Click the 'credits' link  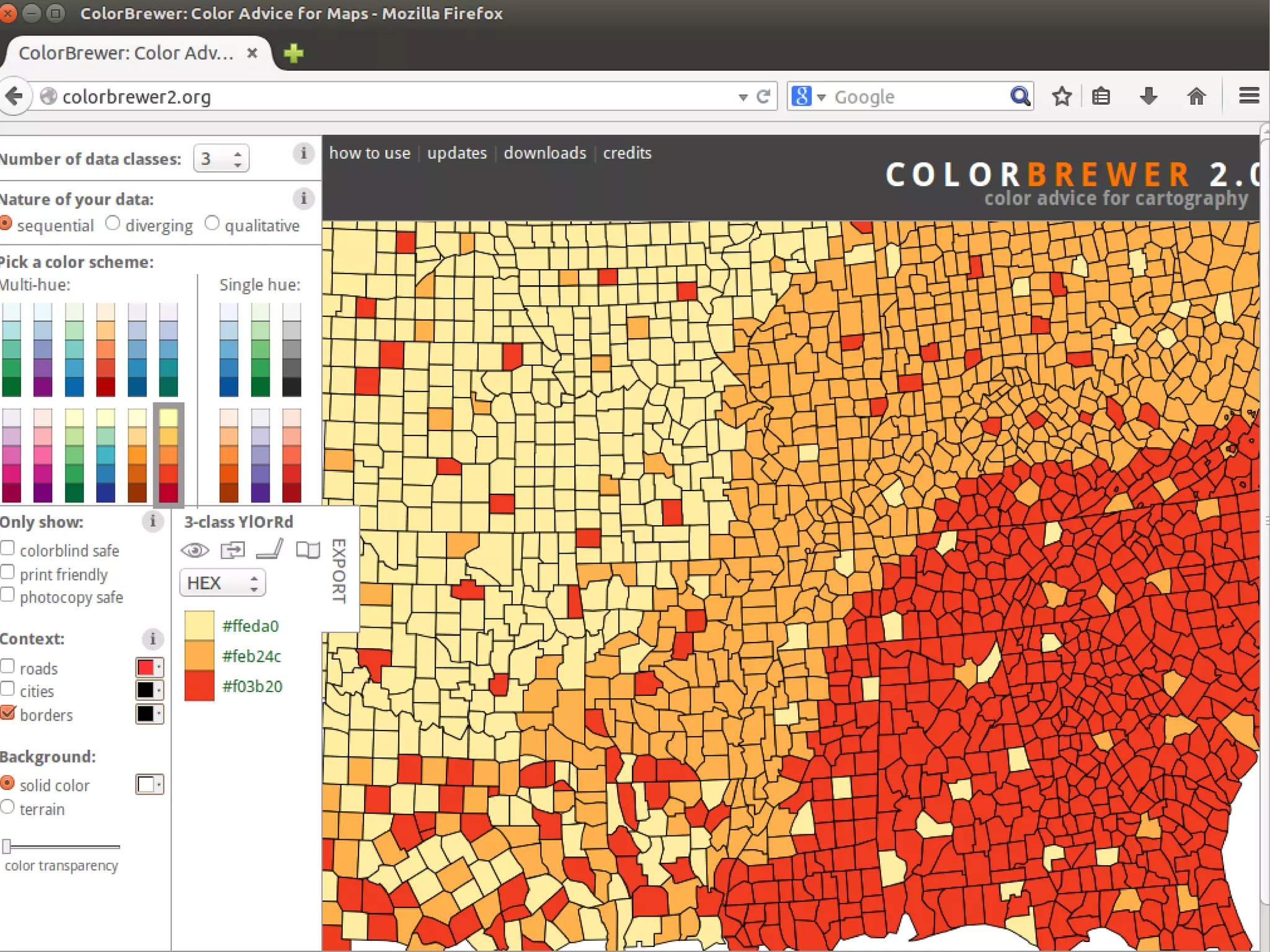tap(627, 153)
